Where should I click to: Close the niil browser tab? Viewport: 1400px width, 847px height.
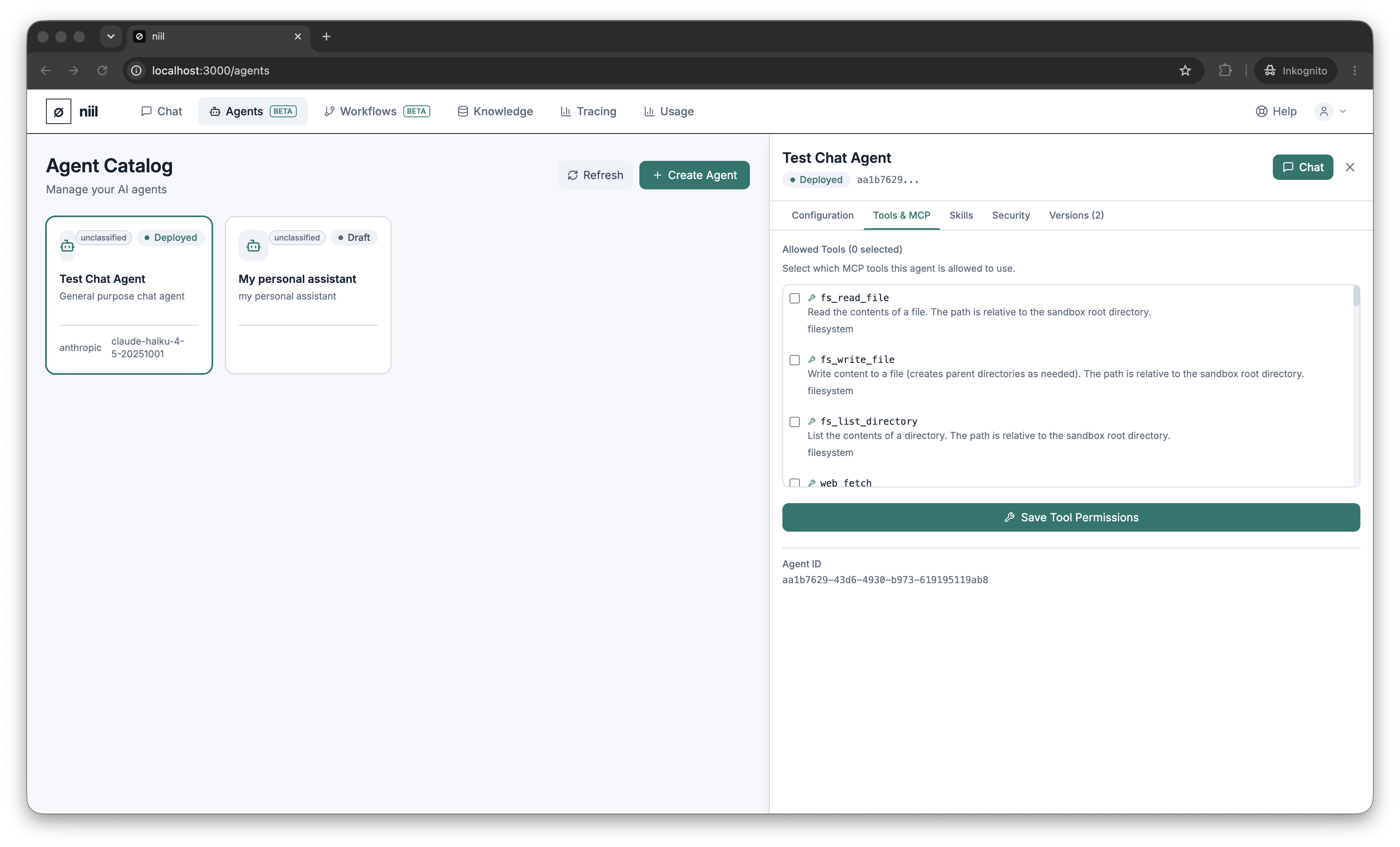click(x=298, y=36)
